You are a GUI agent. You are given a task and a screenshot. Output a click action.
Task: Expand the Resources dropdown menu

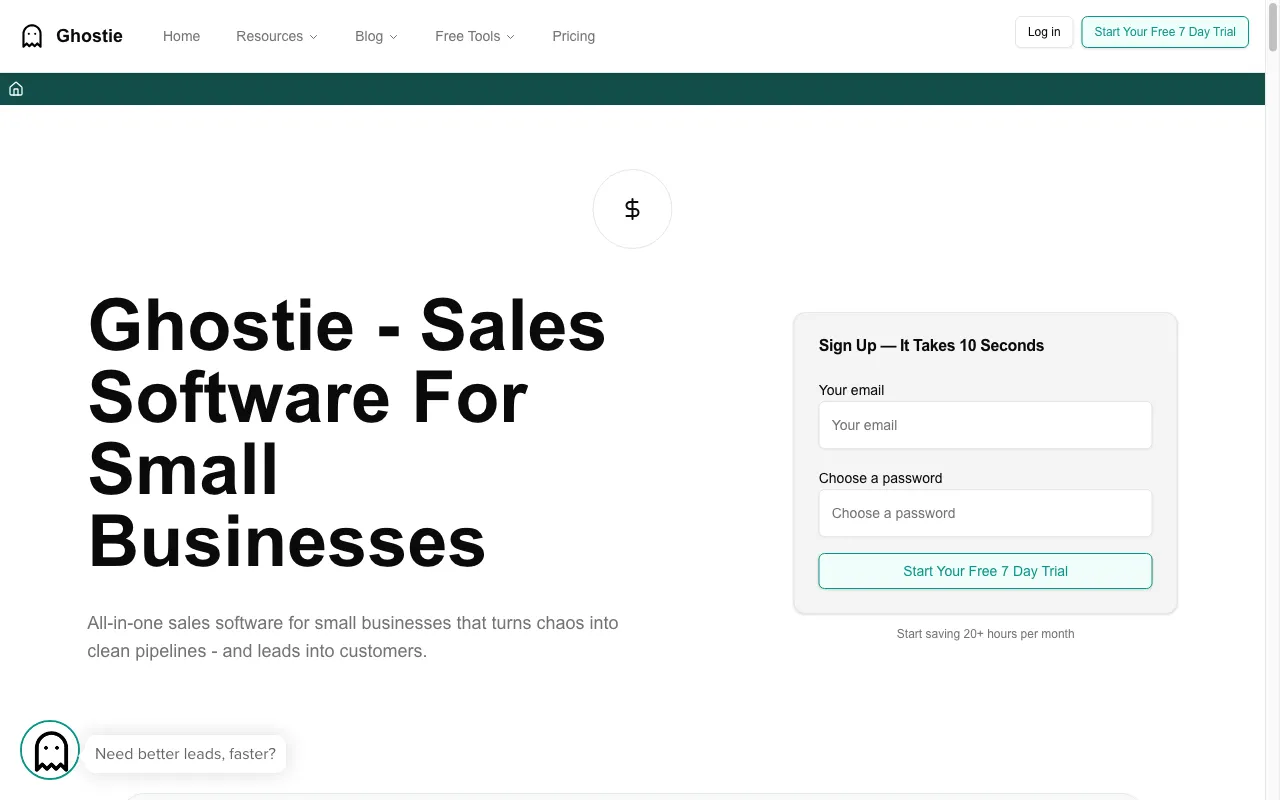[x=277, y=36]
